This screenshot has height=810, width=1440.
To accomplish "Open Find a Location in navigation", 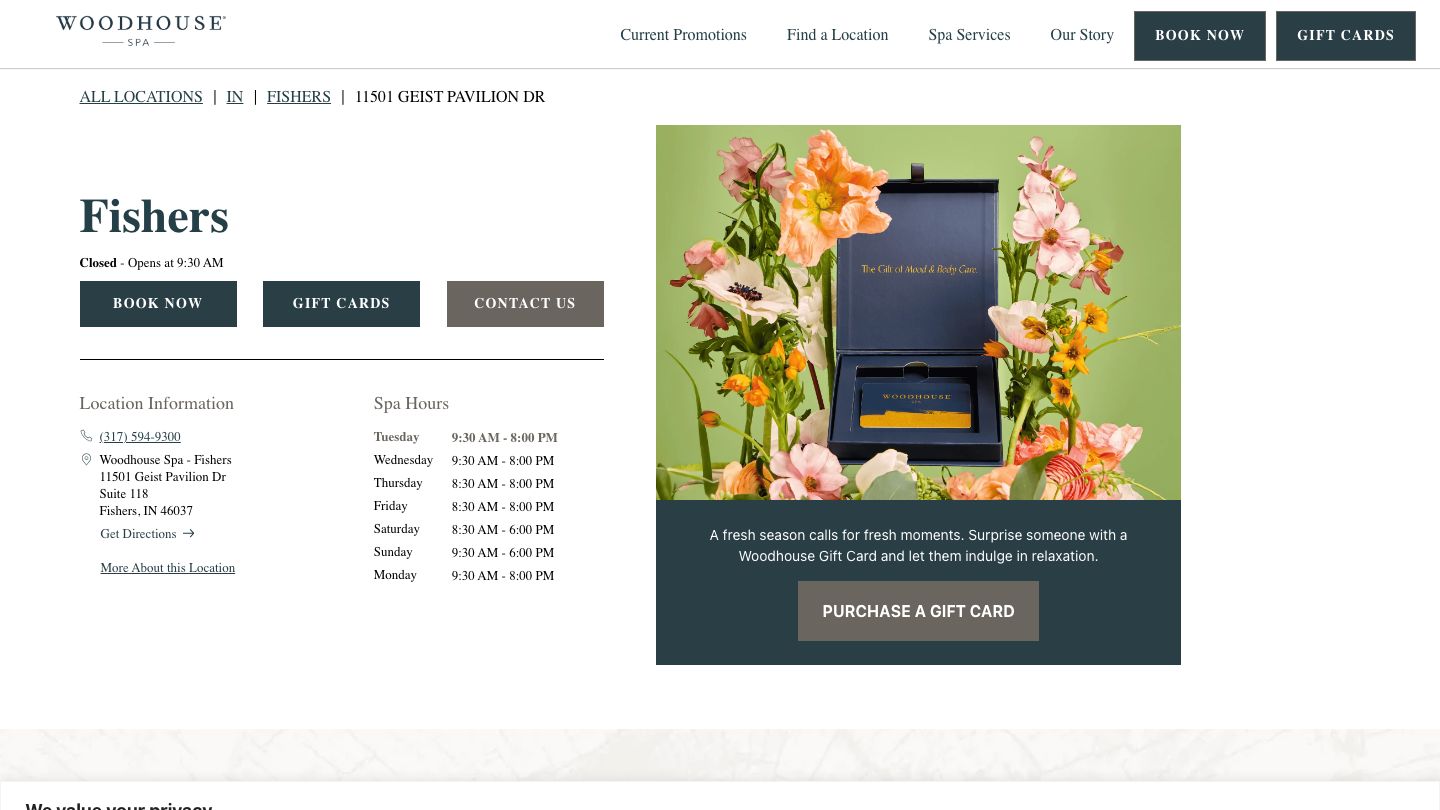I will tap(837, 35).
